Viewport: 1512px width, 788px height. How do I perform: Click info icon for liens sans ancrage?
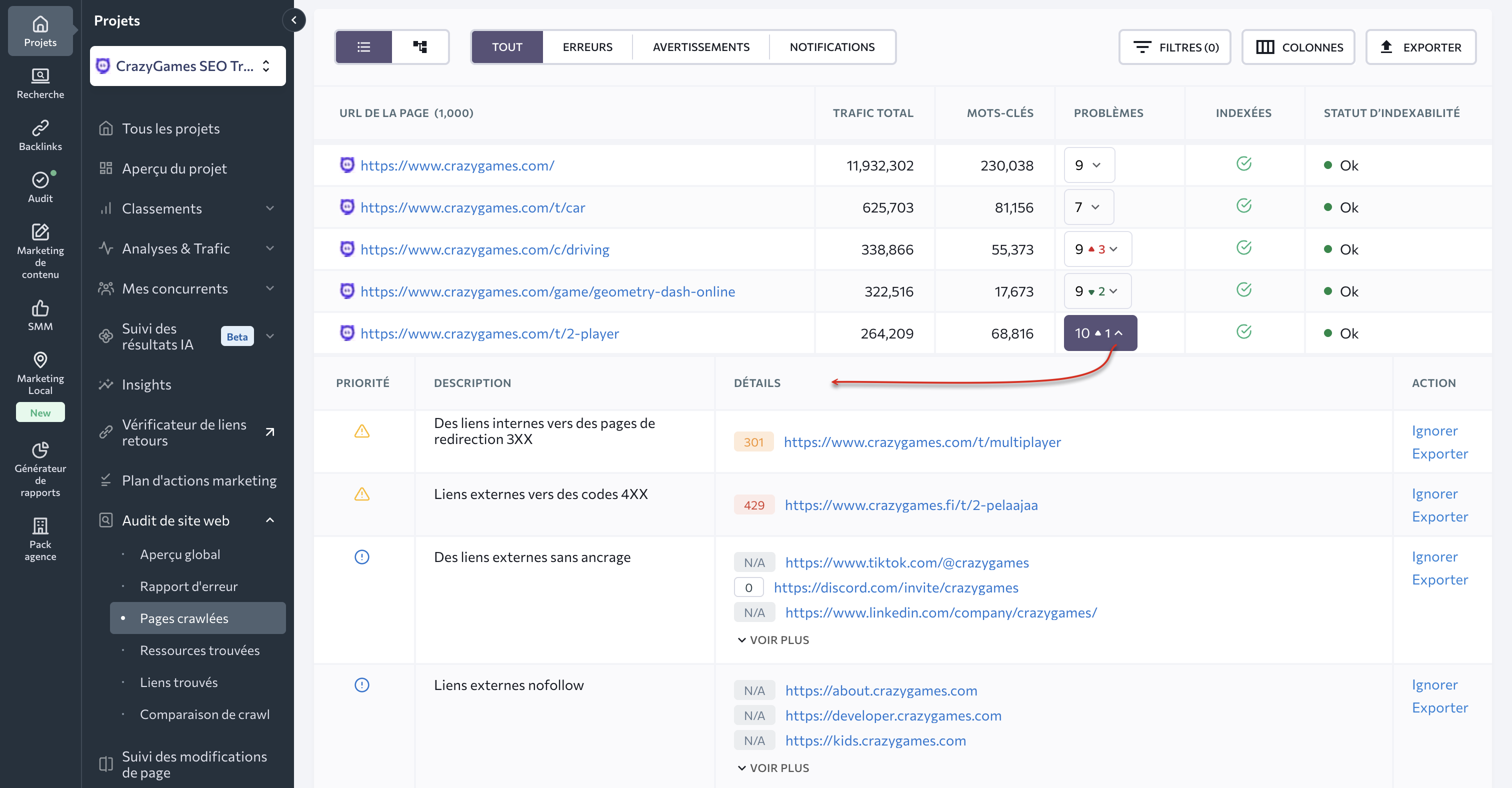(x=362, y=557)
